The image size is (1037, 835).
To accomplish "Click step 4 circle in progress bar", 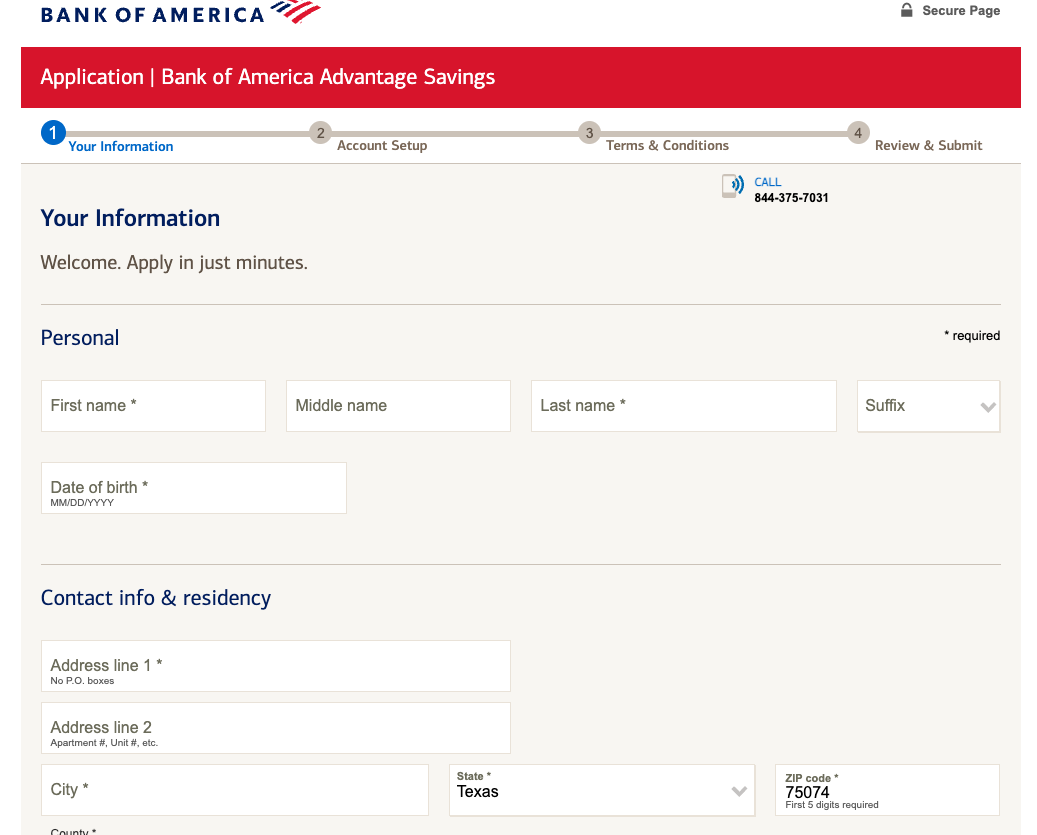I will 858,133.
